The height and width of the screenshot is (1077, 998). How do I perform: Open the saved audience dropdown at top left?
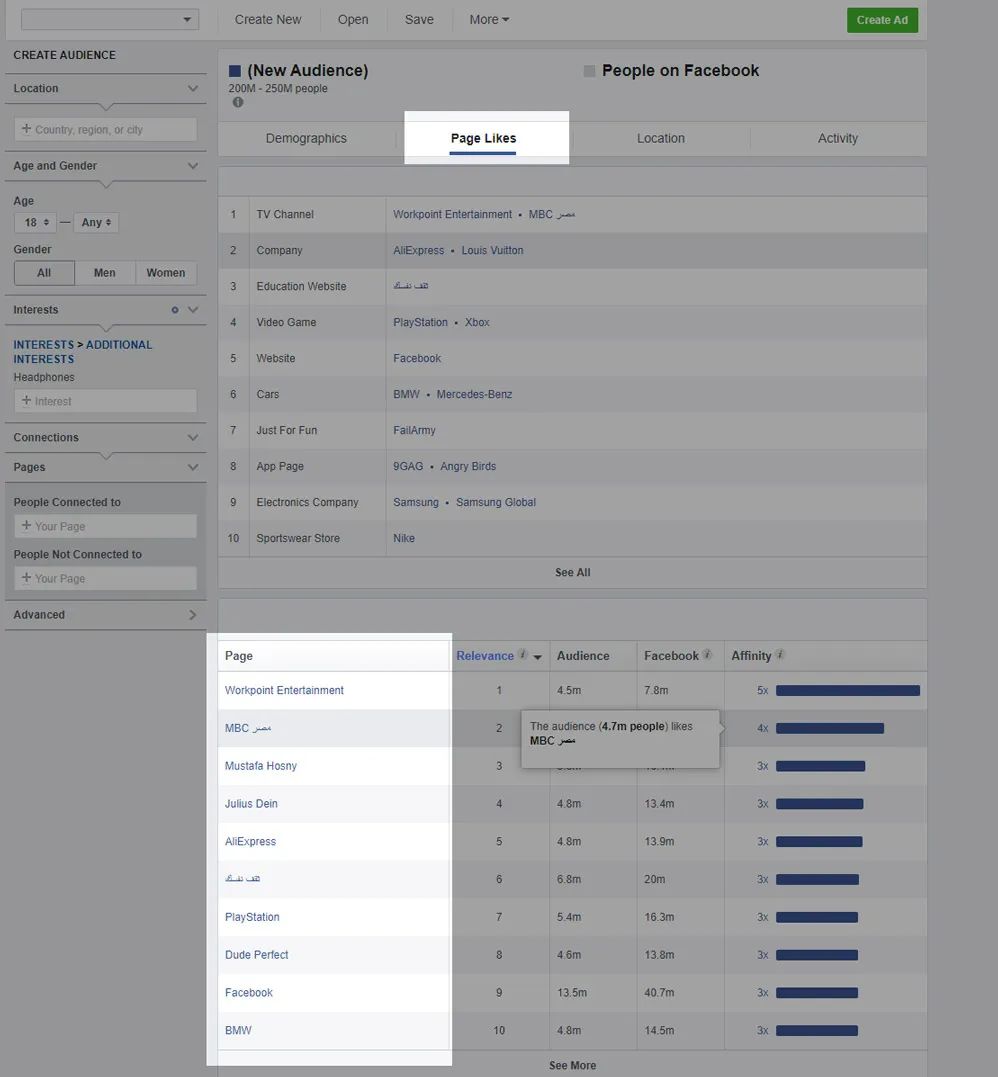110,19
